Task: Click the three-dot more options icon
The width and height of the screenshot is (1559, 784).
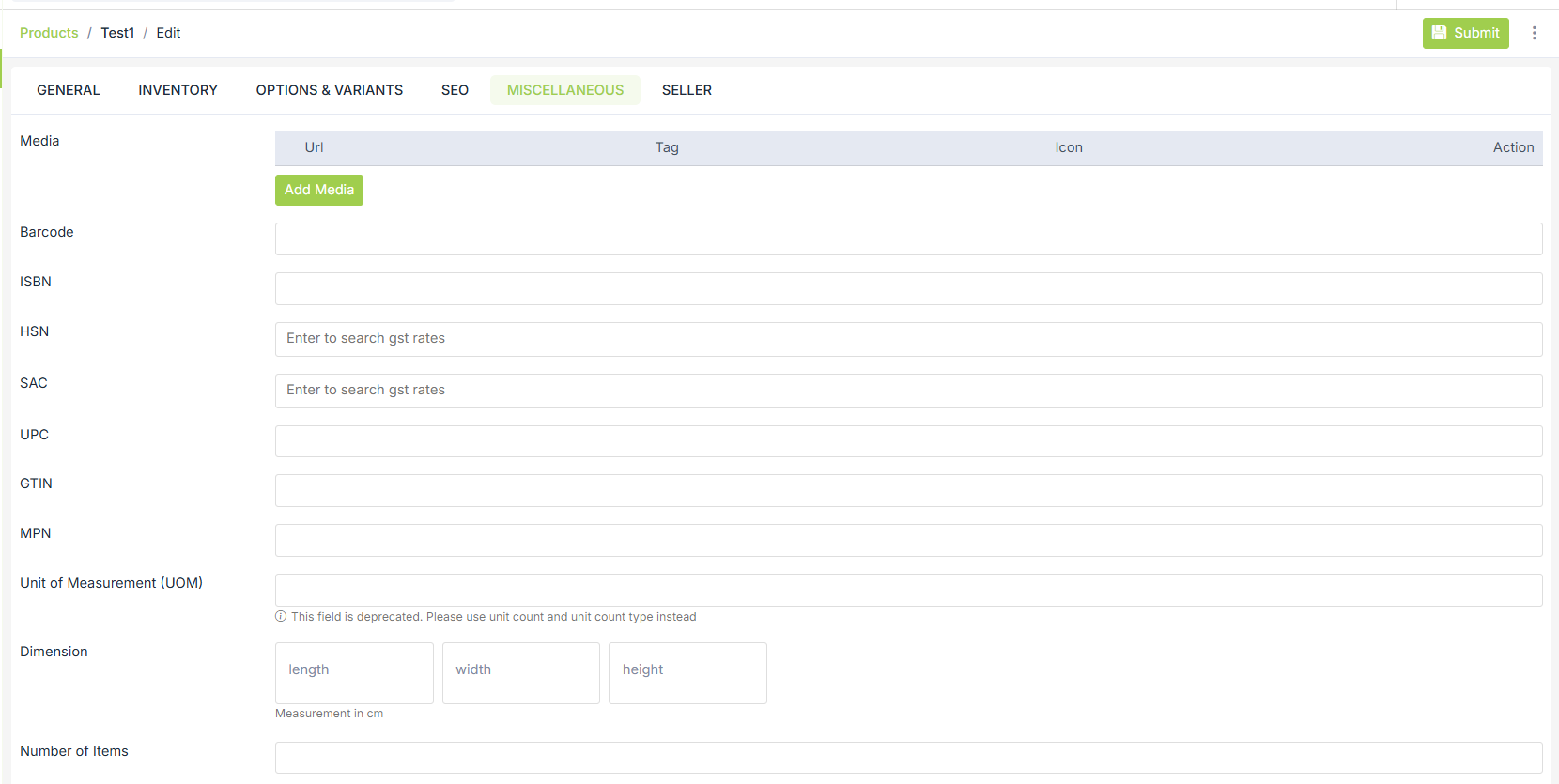Action: (1534, 33)
